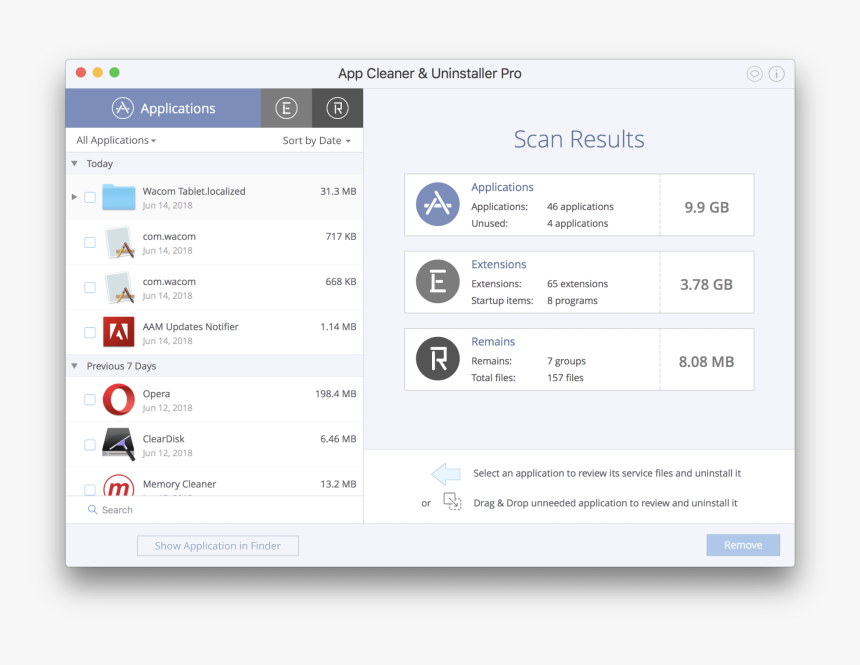
Task: Click the search magnifier icon
Action: tap(93, 510)
